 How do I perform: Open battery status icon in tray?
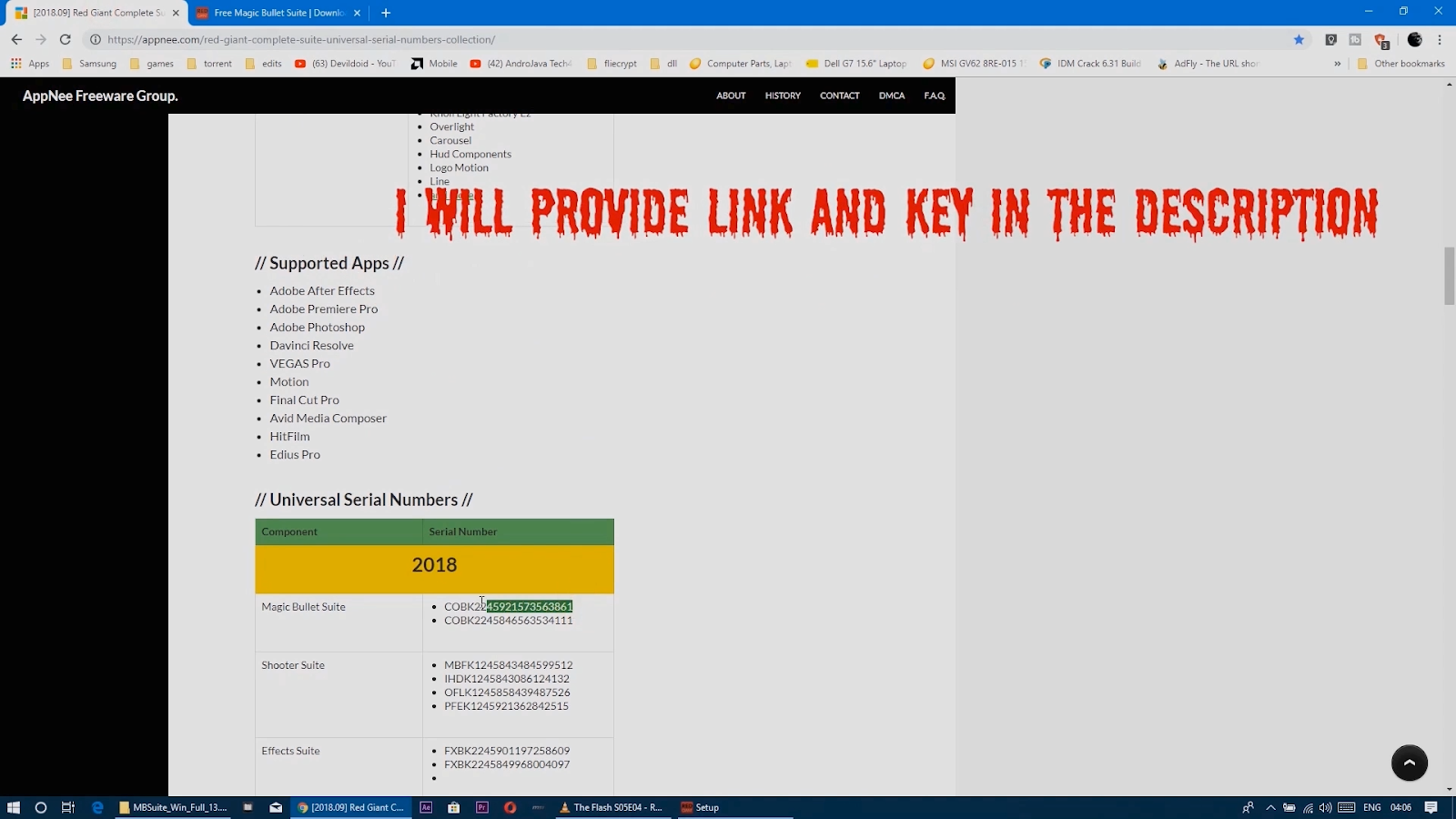[1289, 807]
